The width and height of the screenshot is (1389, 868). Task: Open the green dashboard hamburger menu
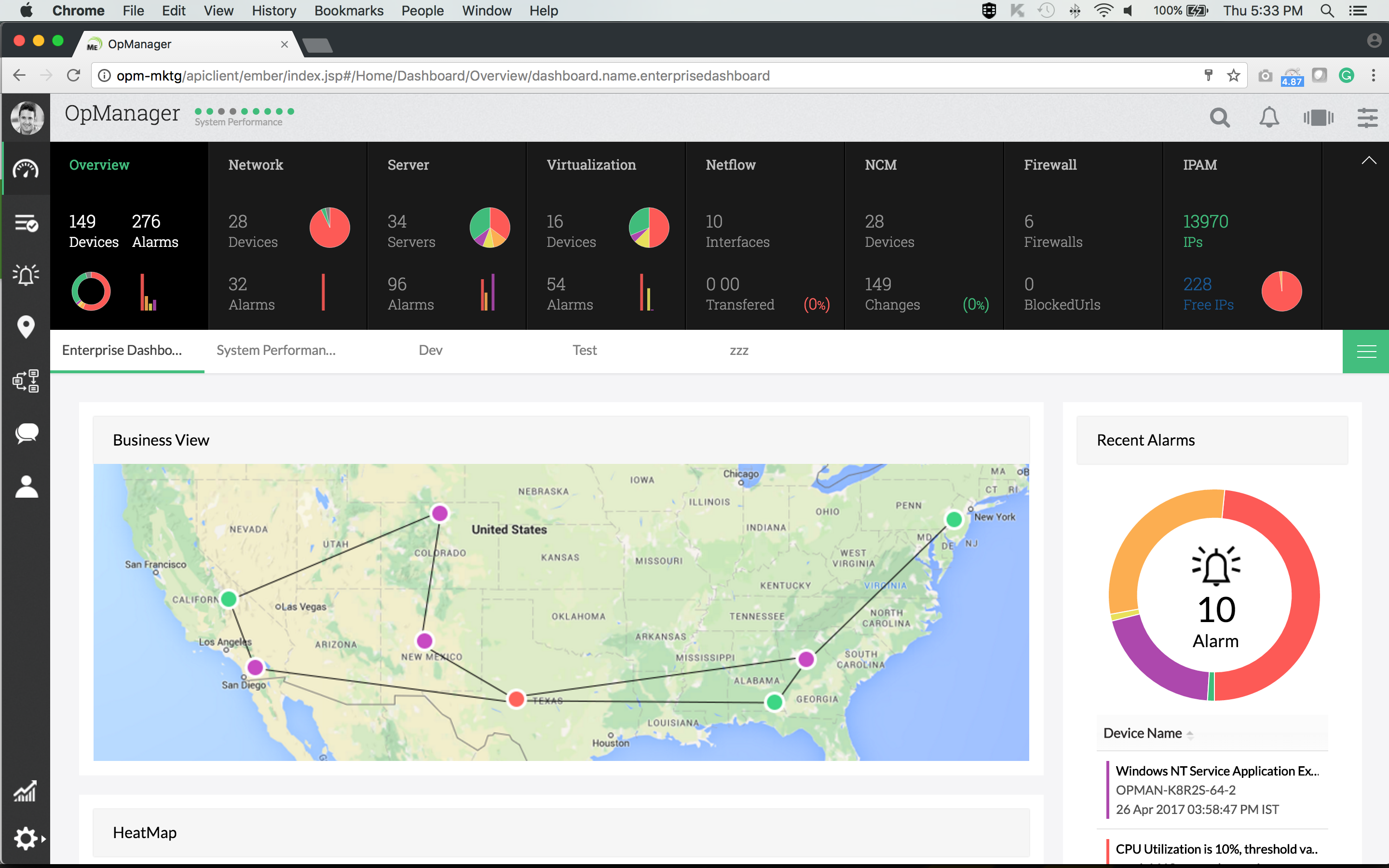pos(1366,352)
